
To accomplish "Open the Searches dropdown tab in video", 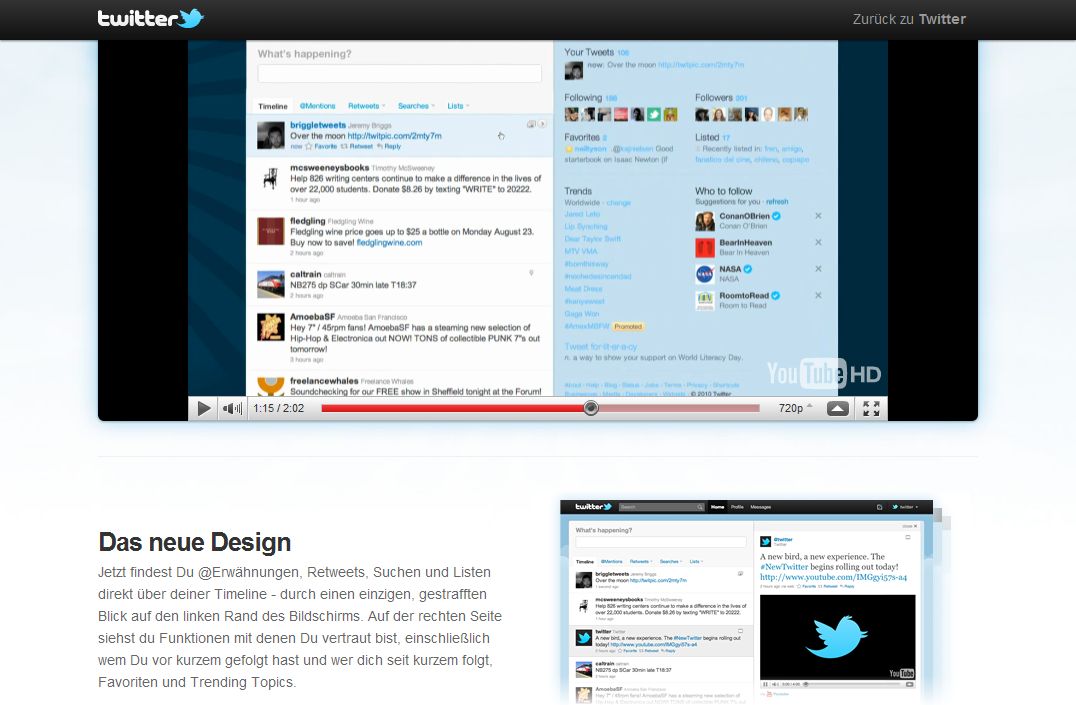I will pos(416,106).
